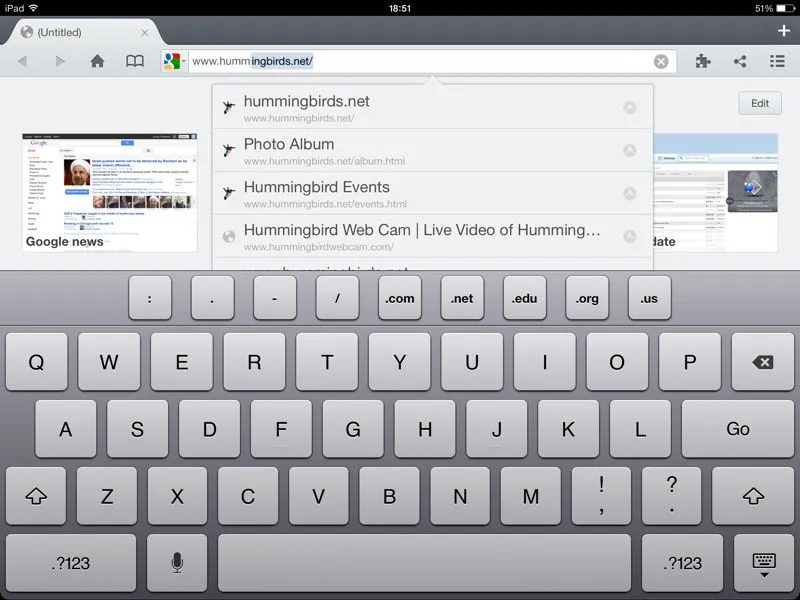Switch to numbers with left .?123 key
Image resolution: width=800 pixels, height=600 pixels.
point(70,563)
